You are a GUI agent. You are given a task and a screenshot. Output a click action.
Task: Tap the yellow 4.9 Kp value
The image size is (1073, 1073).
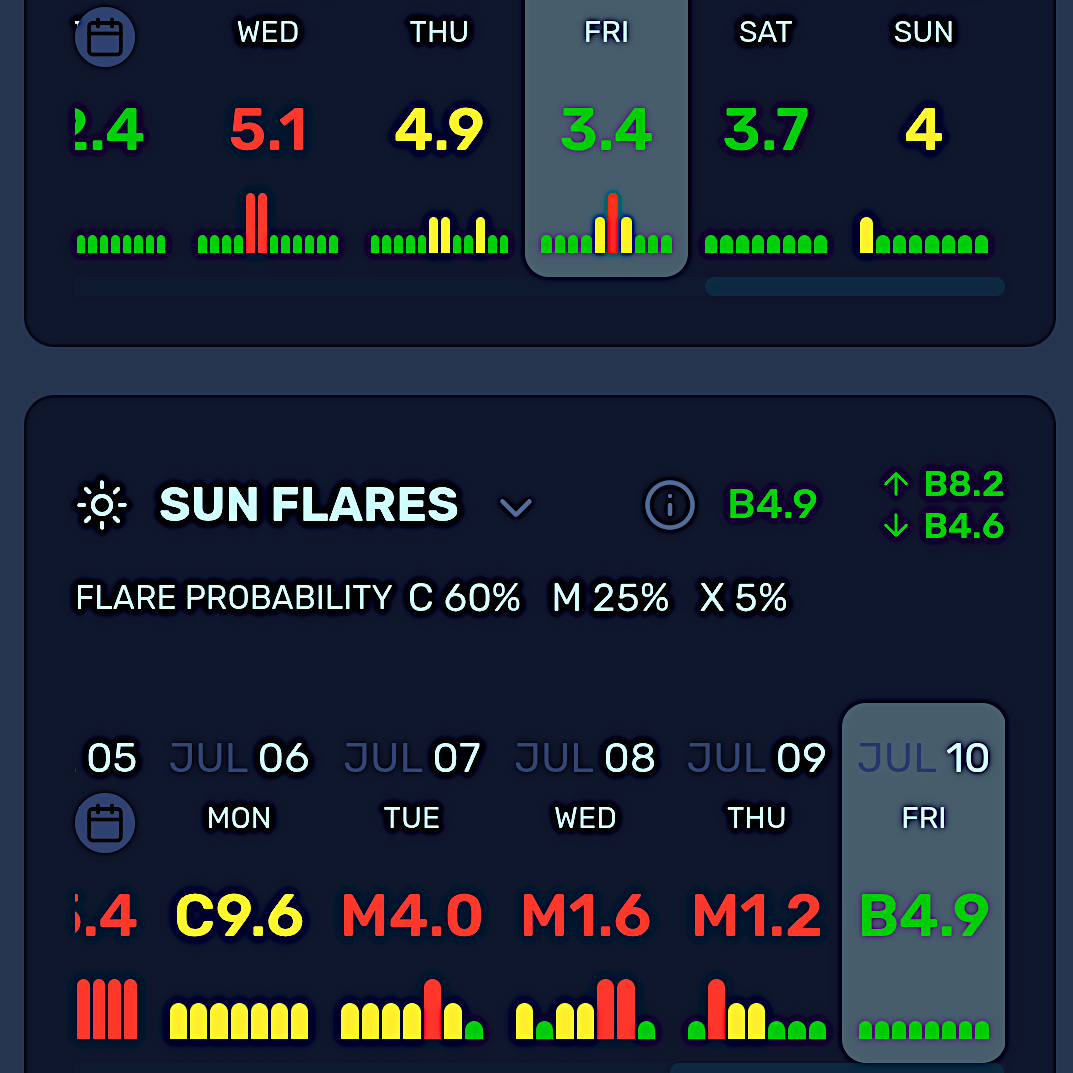click(x=439, y=129)
